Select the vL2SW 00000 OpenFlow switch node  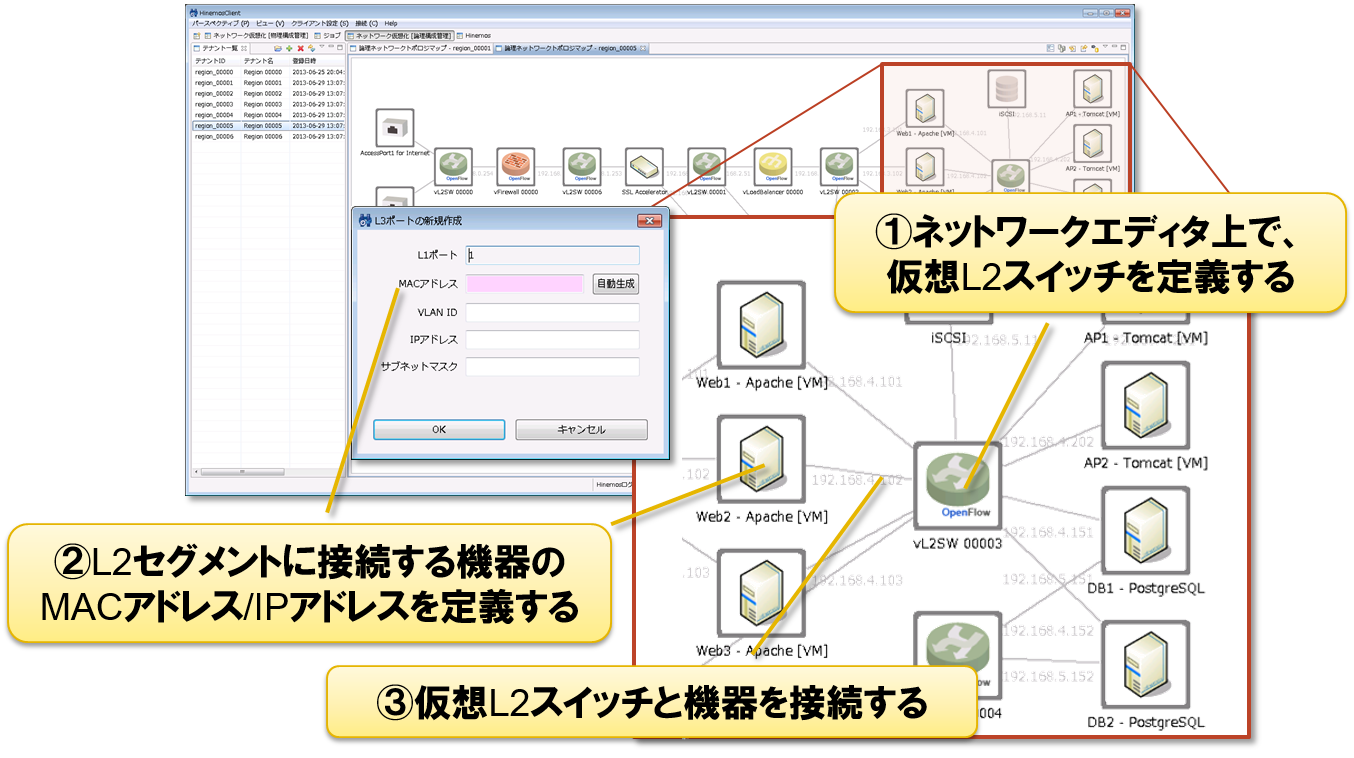452,166
